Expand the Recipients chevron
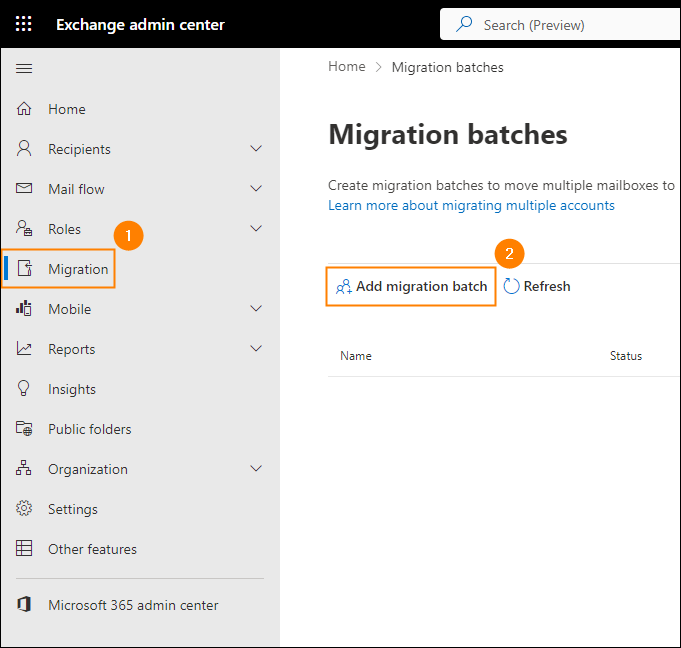The height and width of the screenshot is (648, 681). pos(256,149)
